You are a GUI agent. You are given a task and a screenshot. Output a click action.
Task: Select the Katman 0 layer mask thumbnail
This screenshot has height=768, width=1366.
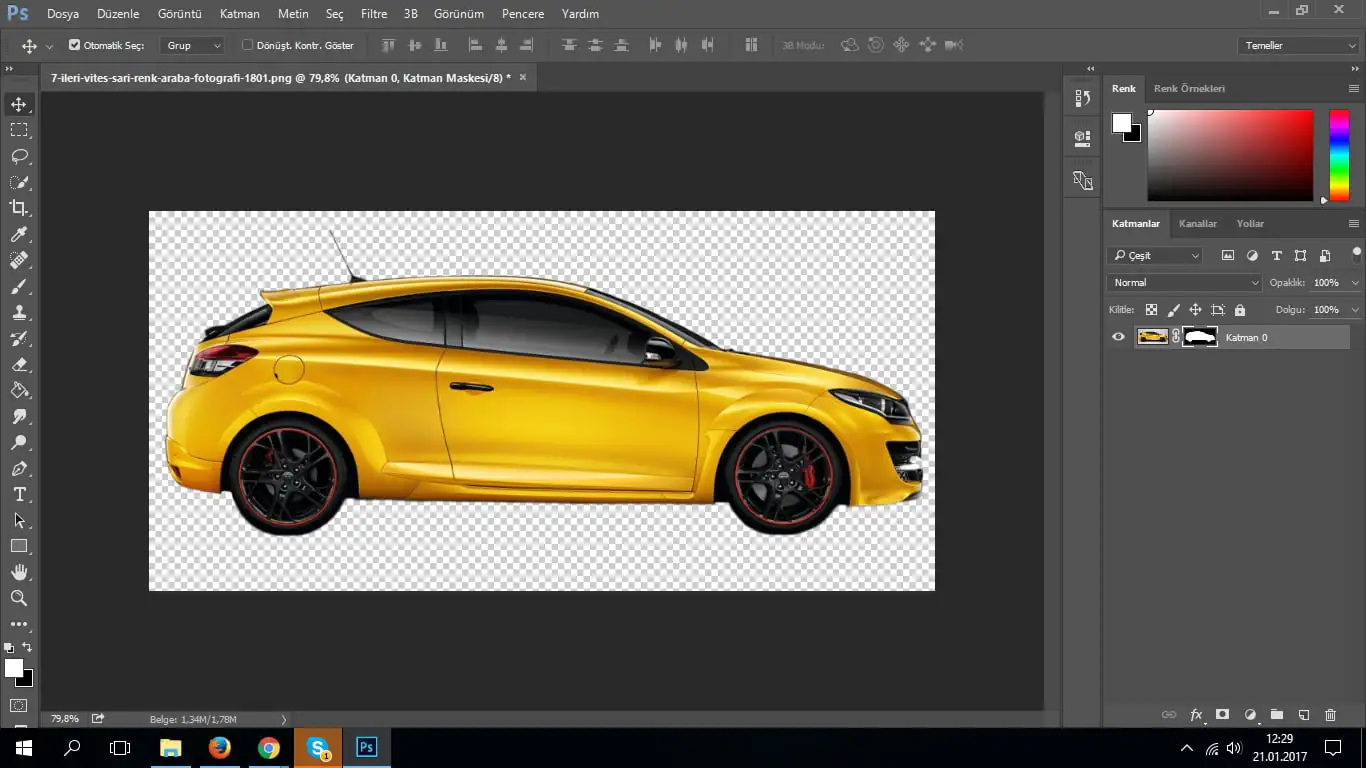pos(1200,337)
